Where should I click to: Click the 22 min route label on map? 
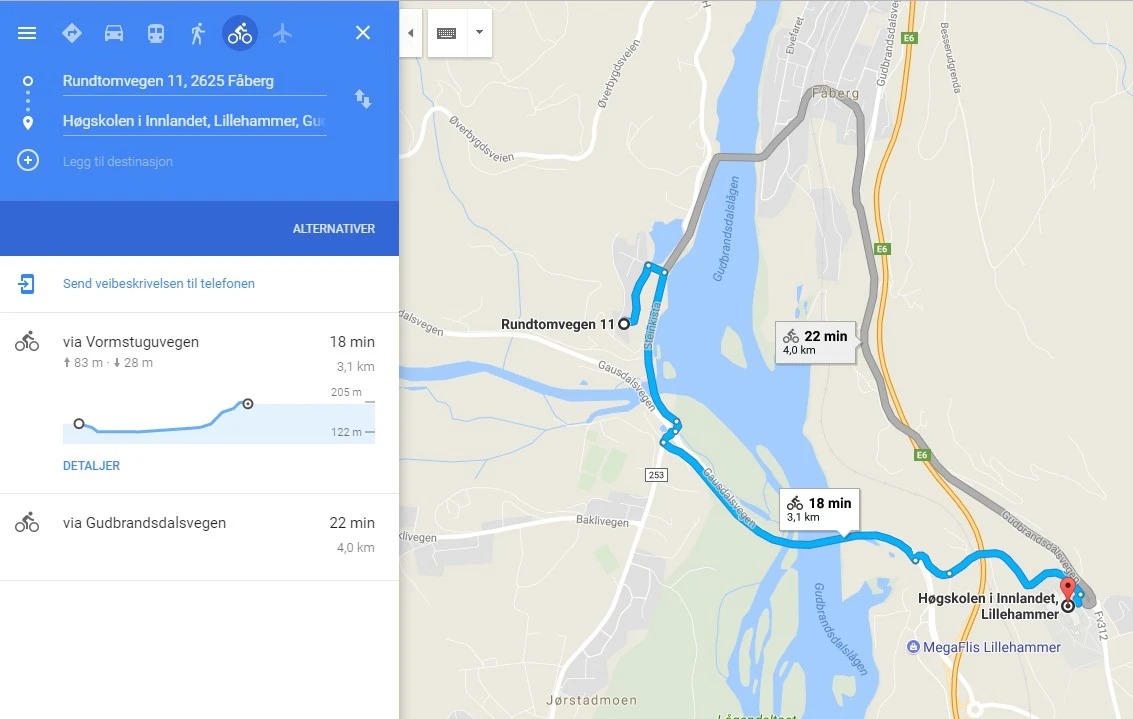[816, 343]
